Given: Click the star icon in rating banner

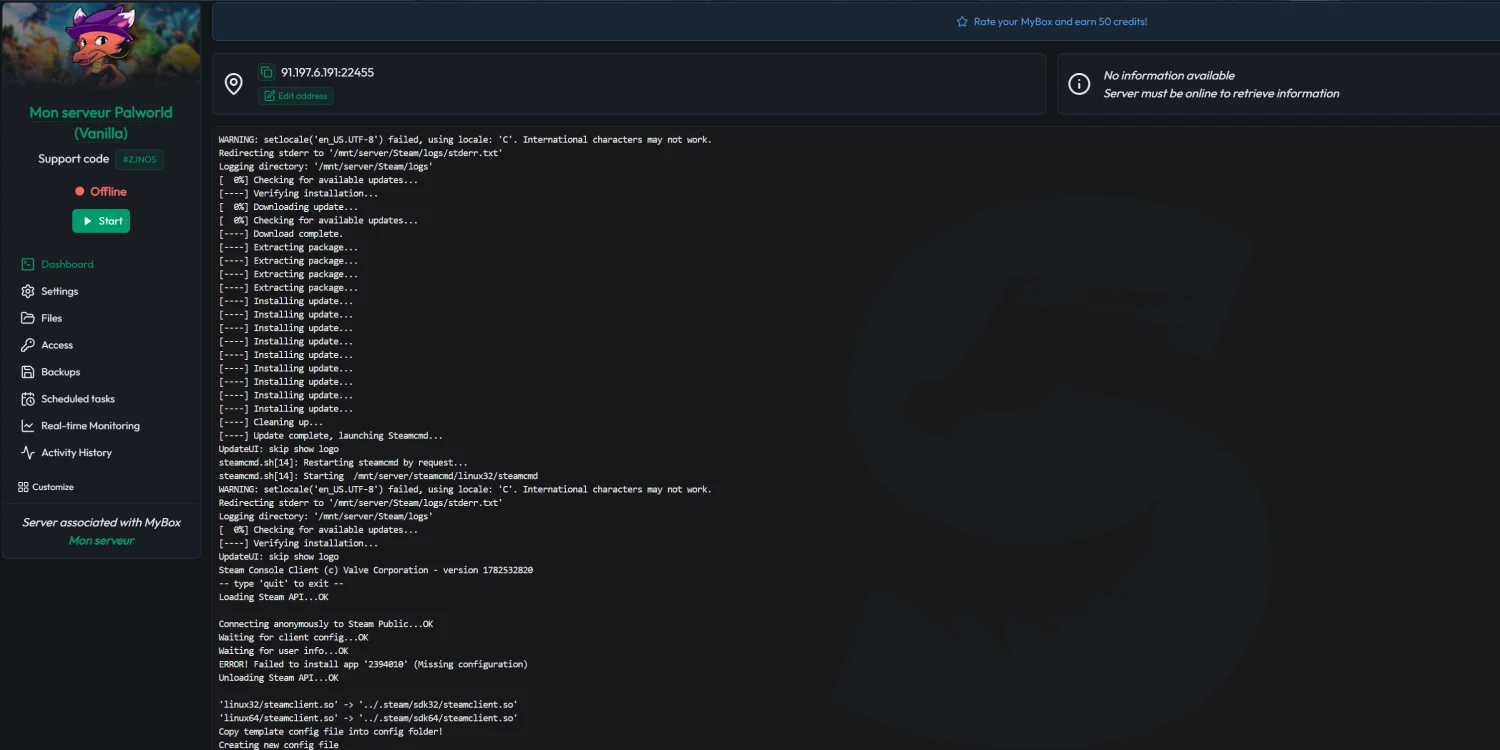Looking at the screenshot, I should (962, 21).
